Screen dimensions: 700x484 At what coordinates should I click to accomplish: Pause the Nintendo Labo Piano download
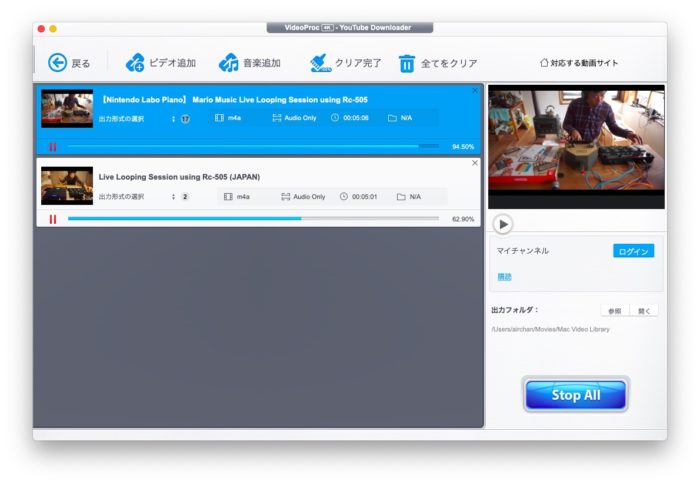[53, 147]
